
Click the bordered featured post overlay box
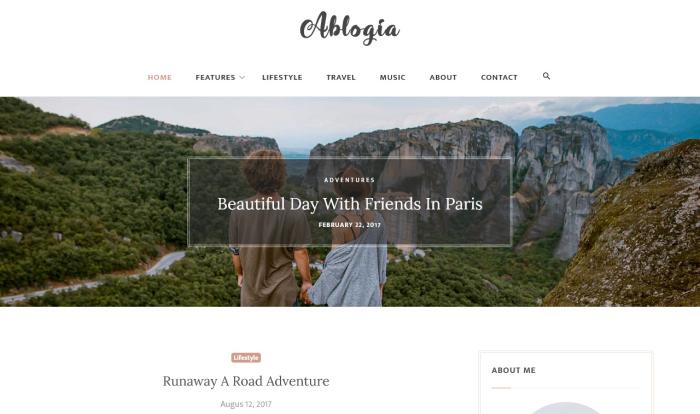(350, 202)
